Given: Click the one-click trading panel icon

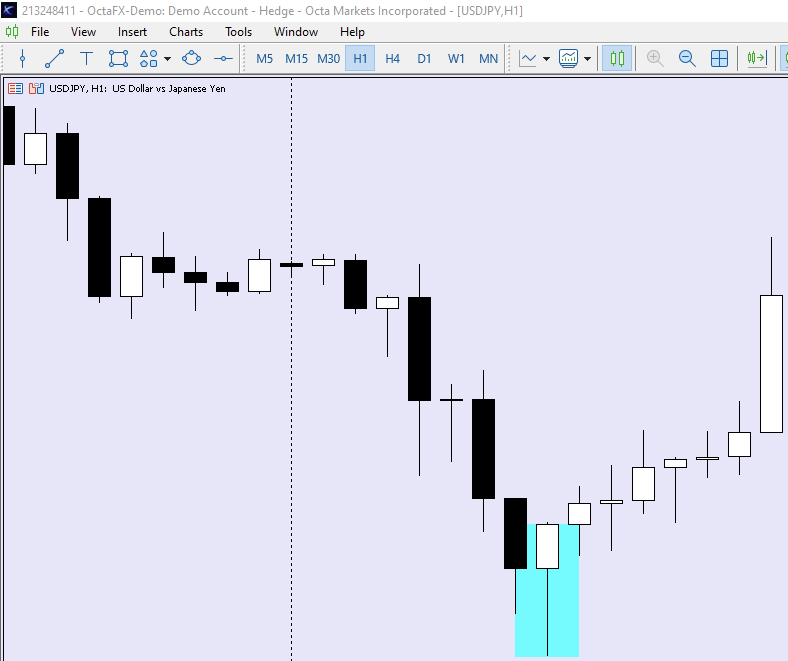Looking at the screenshot, I should click(x=36, y=89).
